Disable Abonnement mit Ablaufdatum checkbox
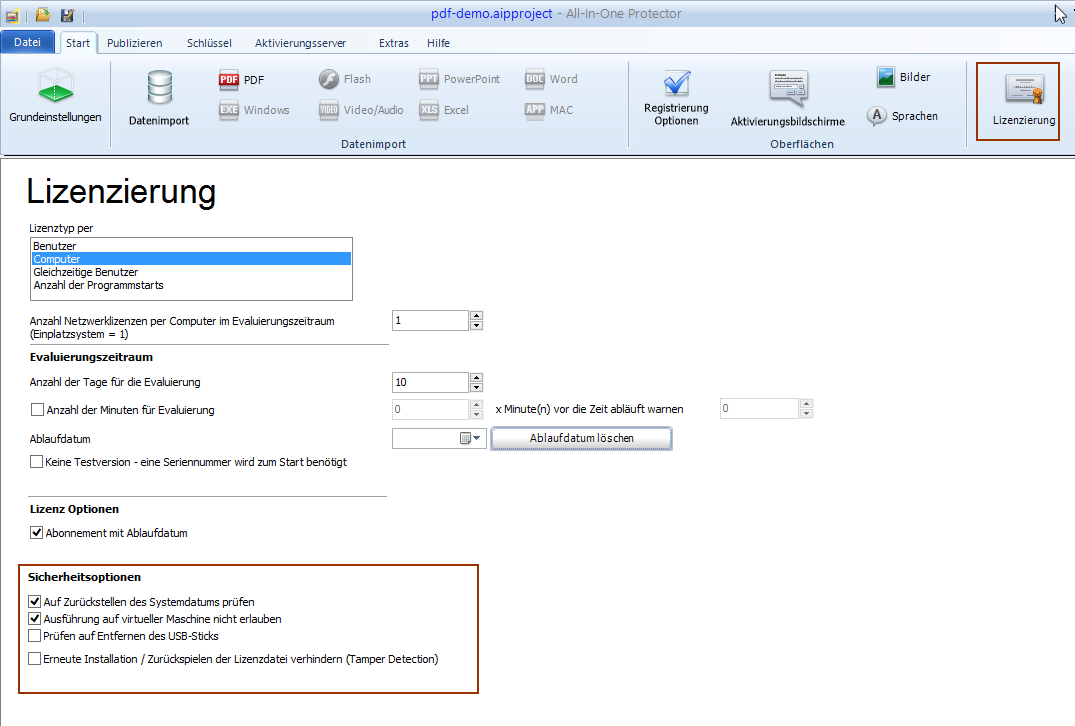1075x726 pixels. click(x=37, y=533)
